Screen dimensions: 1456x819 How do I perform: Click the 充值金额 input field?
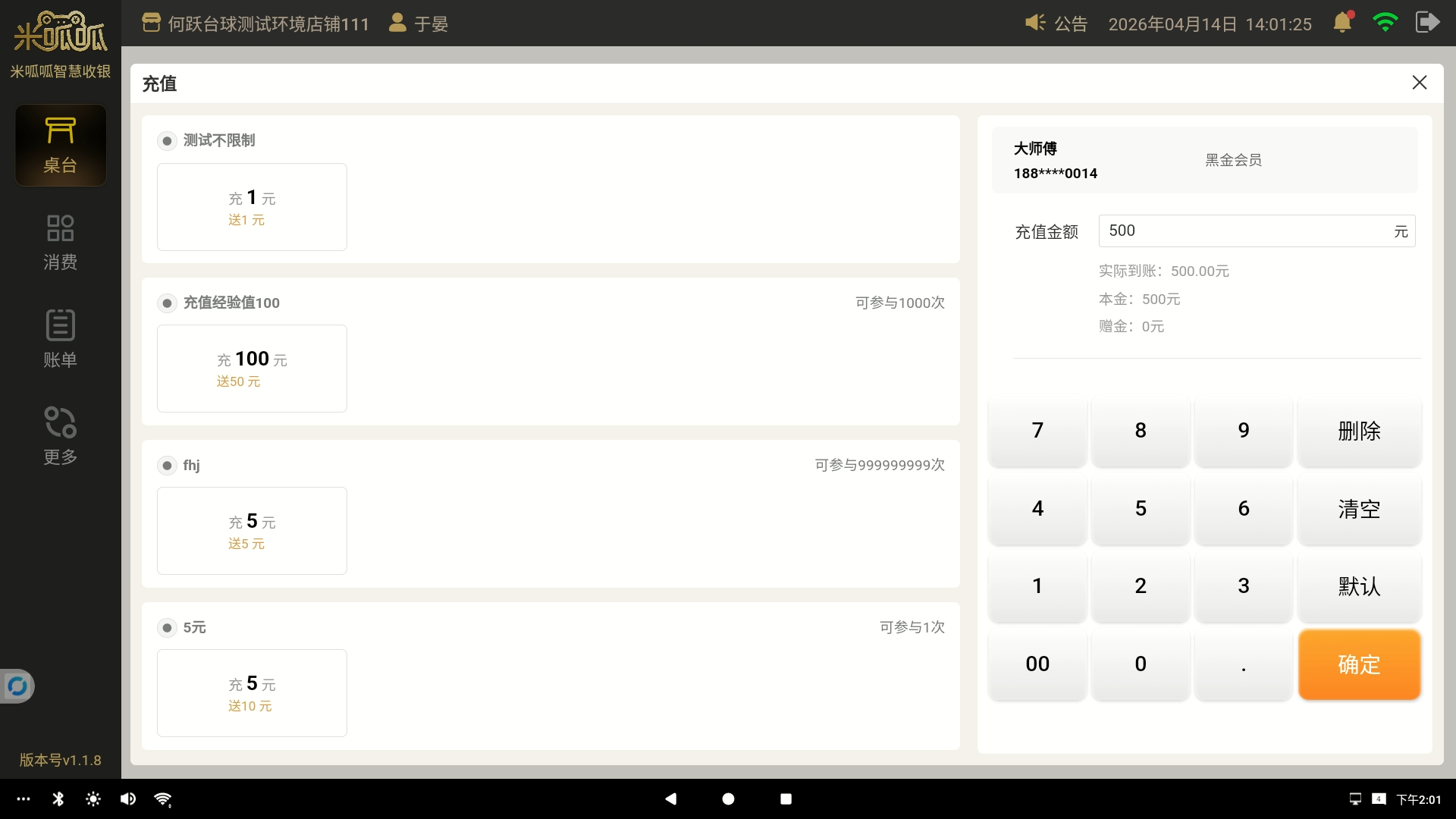(1244, 231)
